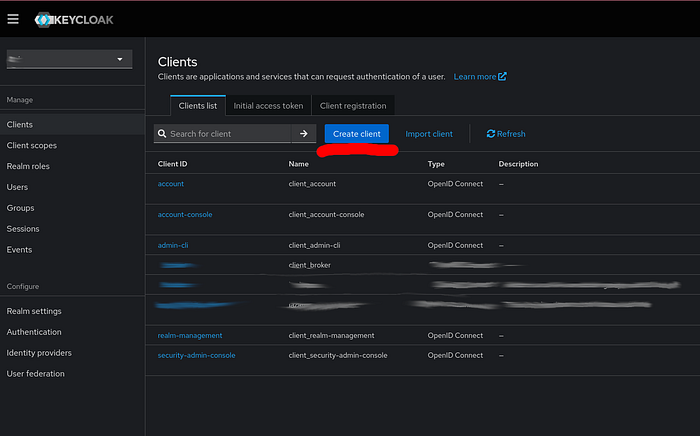This screenshot has height=436, width=700.
Task: Open Realm settings in the sidebar
Action: [x=72, y=311]
